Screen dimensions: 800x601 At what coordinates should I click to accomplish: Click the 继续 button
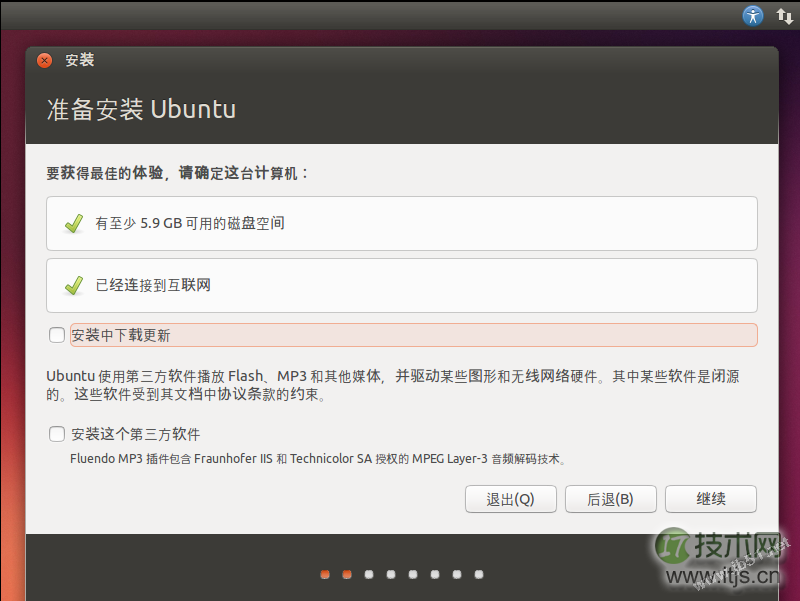click(711, 499)
